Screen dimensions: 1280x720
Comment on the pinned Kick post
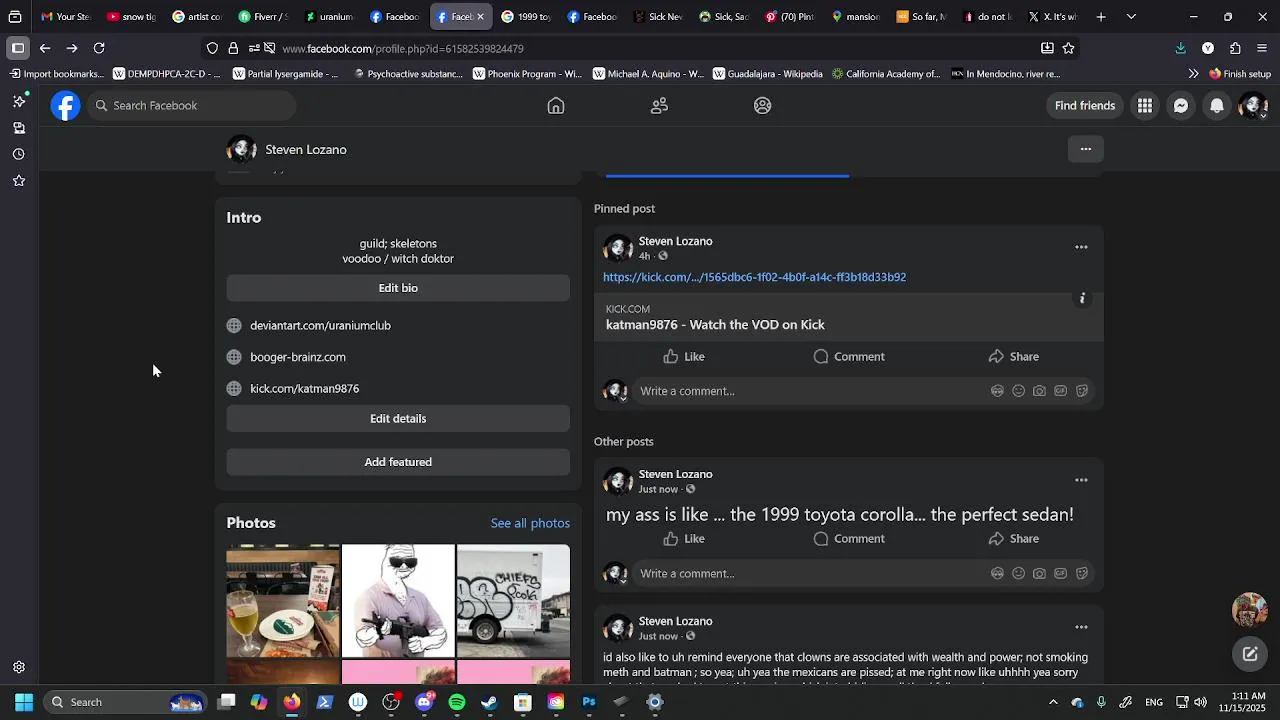pos(849,357)
